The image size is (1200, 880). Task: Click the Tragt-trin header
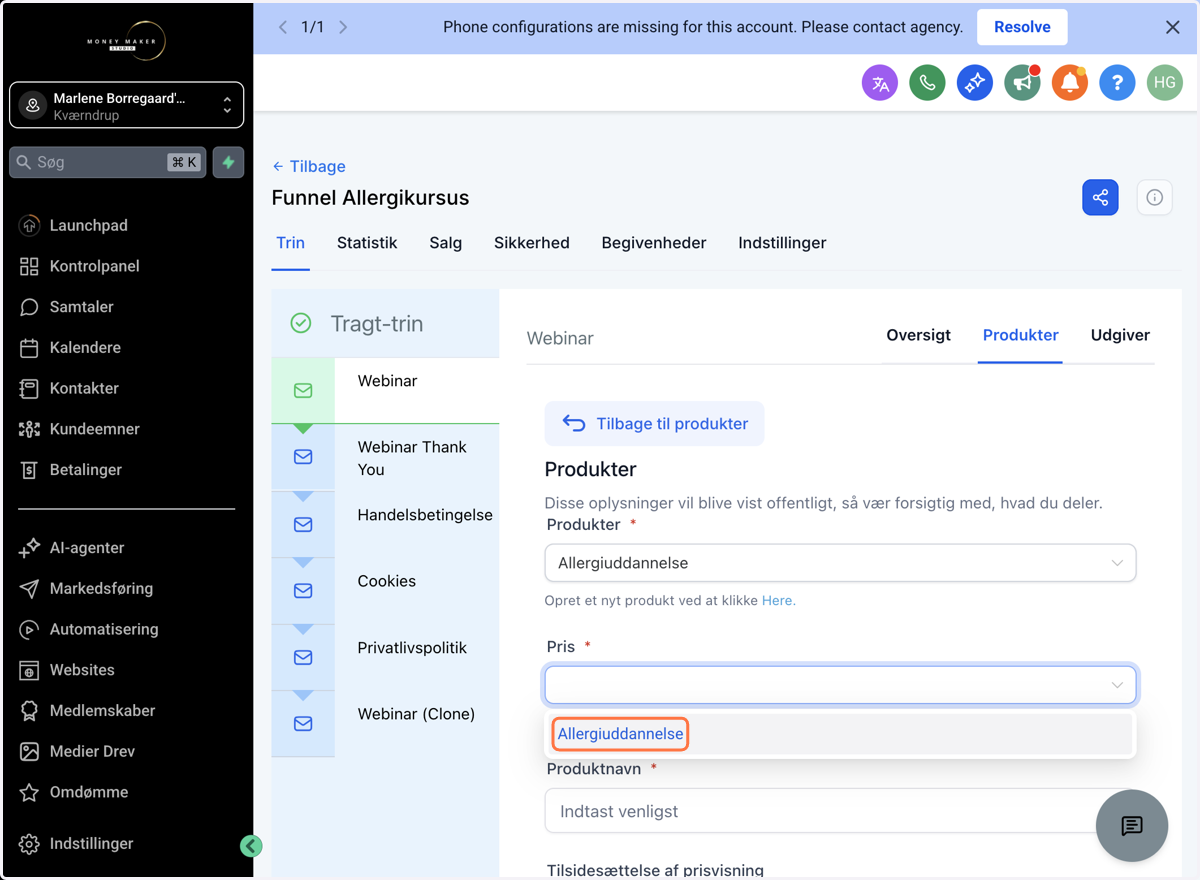385,323
